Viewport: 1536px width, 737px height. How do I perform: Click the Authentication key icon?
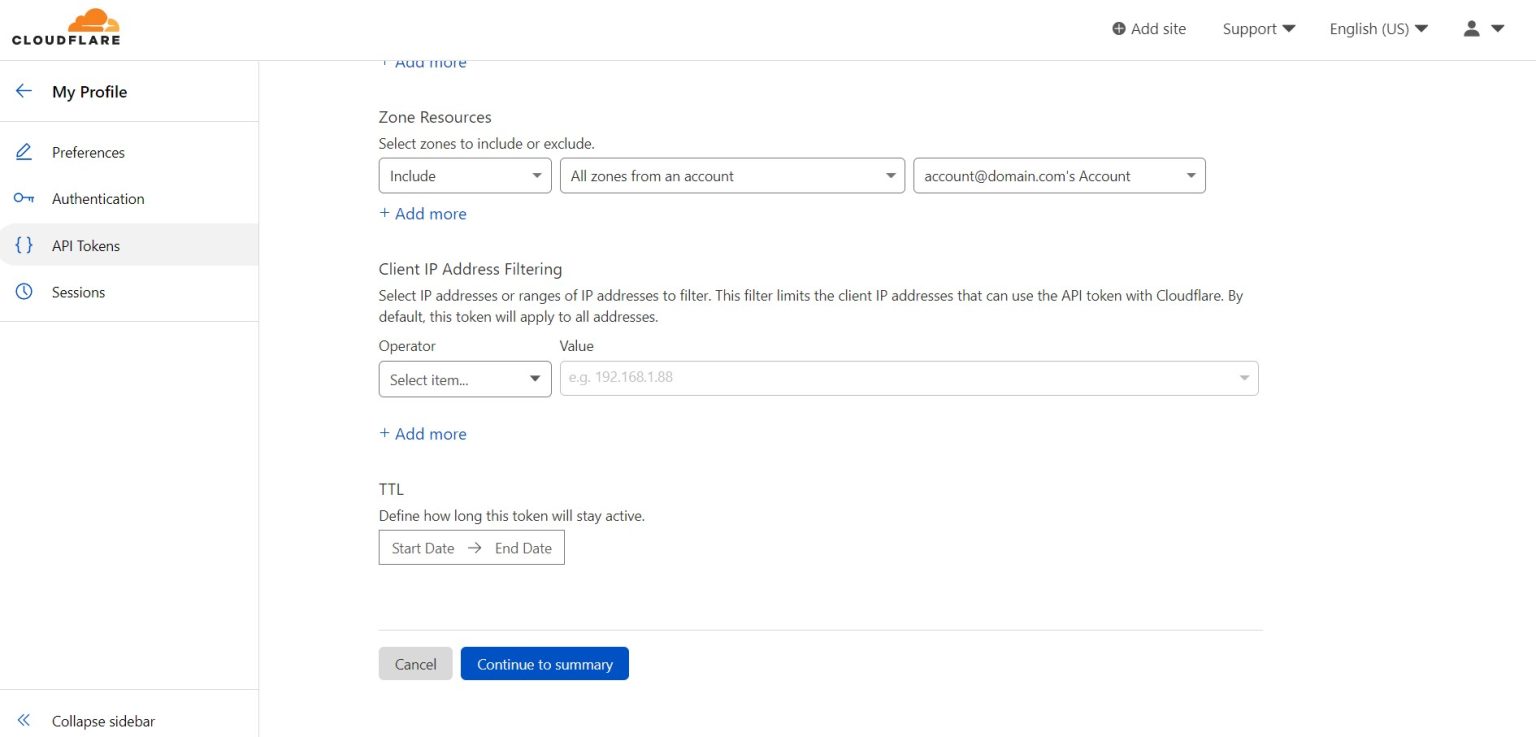pos(24,198)
